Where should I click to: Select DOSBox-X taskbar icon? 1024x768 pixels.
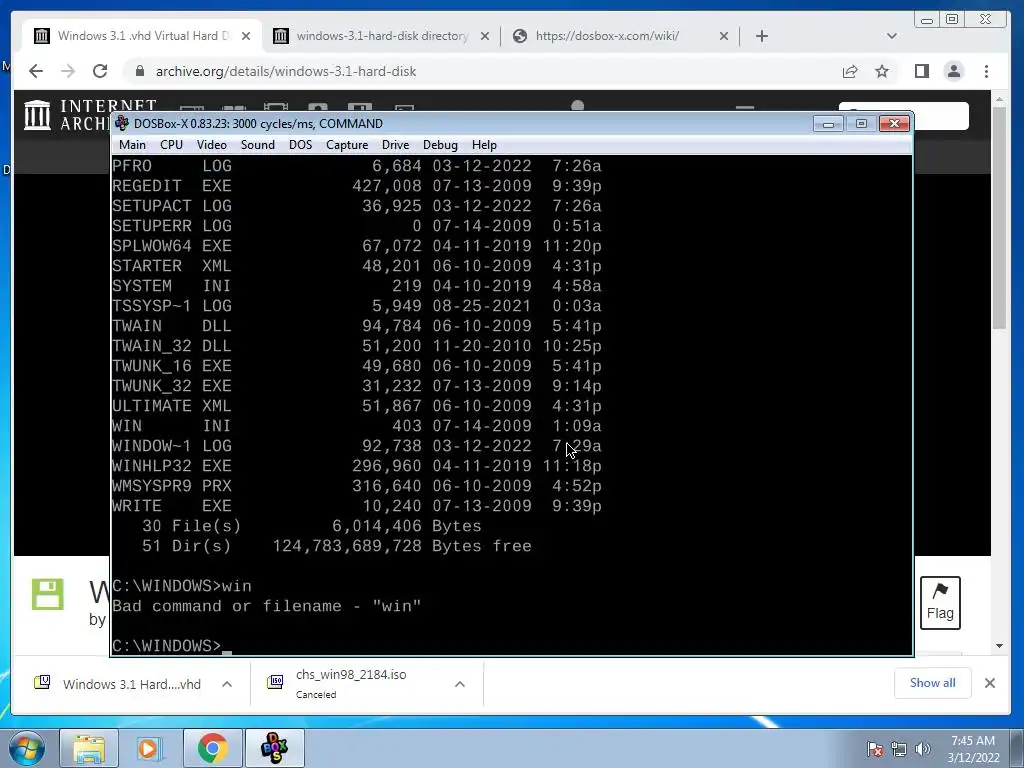point(274,748)
